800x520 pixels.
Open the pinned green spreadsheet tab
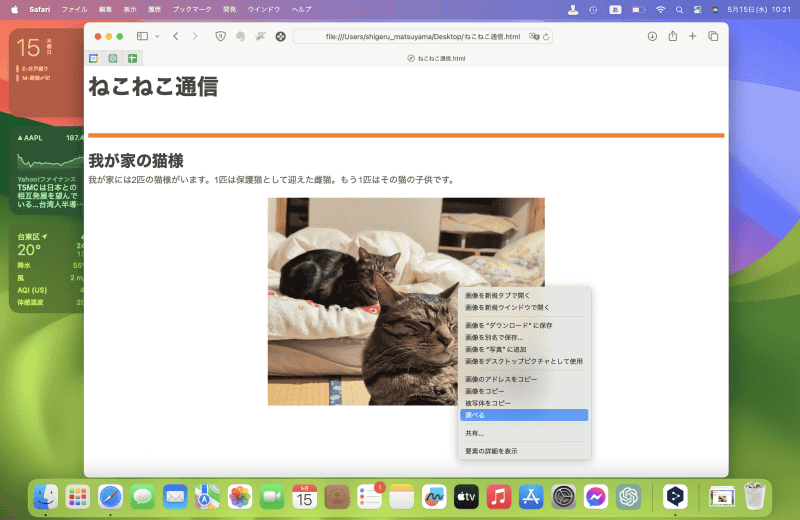pos(132,58)
